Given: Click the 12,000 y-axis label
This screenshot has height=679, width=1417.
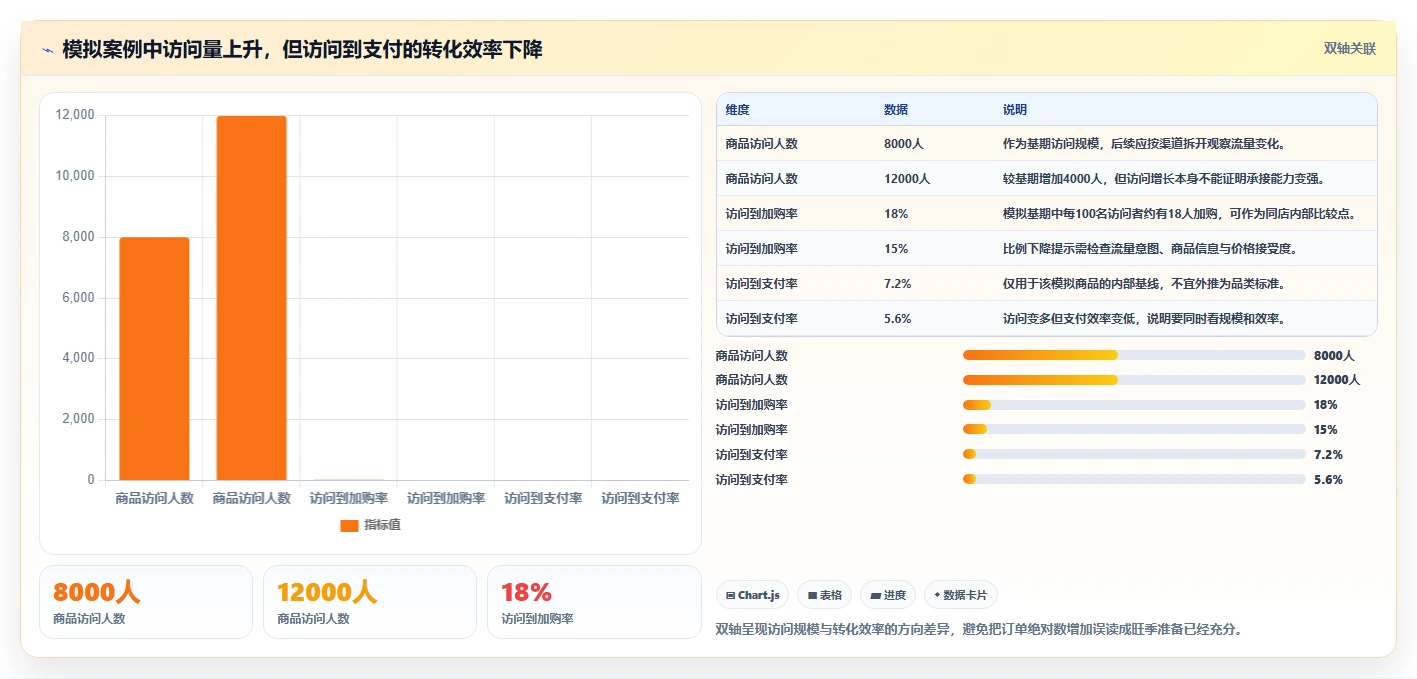Looking at the screenshot, I should click(75, 115).
